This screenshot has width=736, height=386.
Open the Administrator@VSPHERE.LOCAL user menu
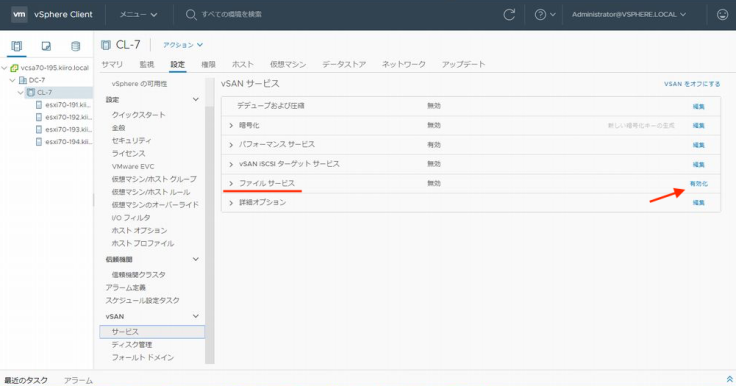click(629, 15)
